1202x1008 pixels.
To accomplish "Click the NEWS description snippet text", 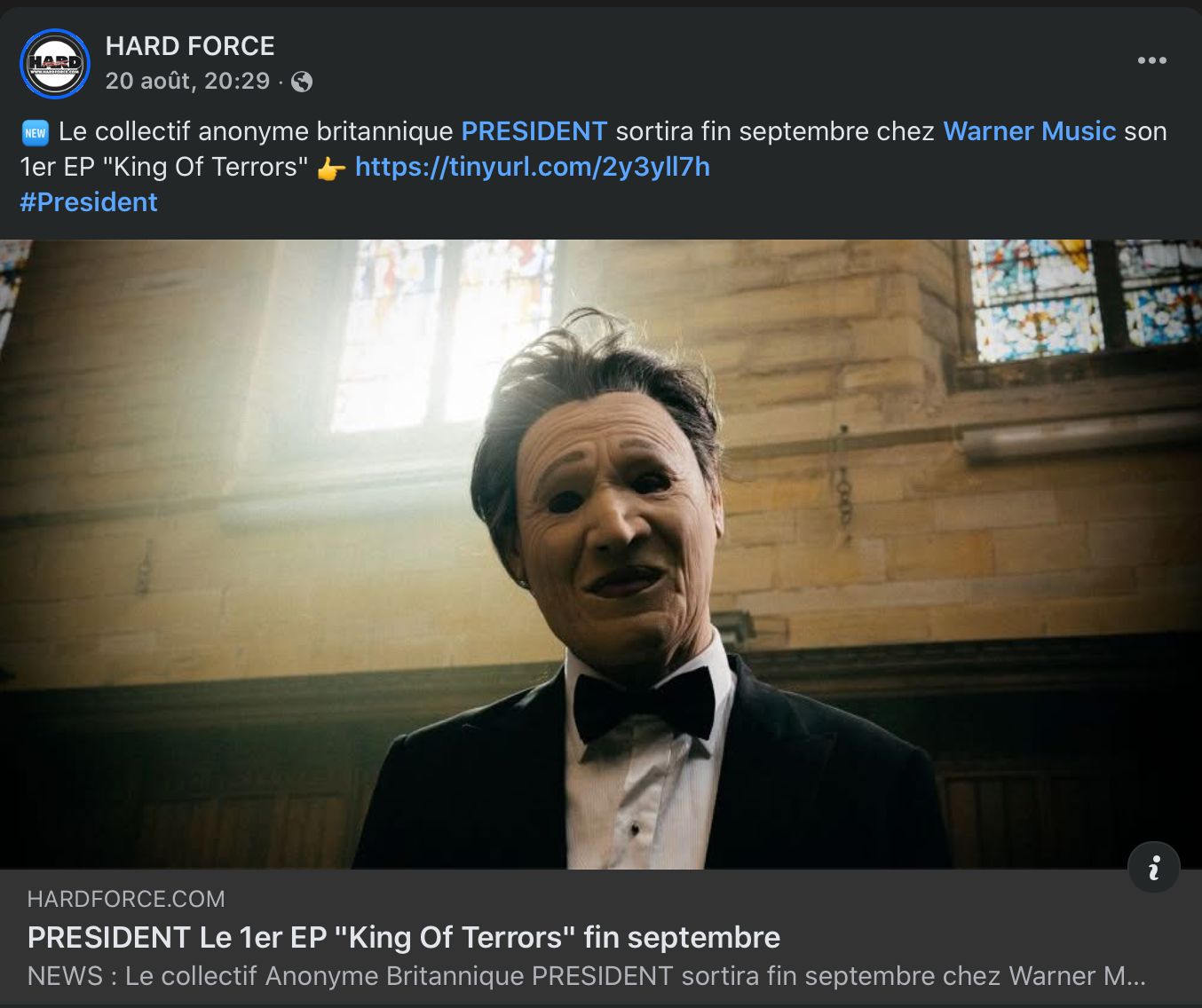I will point(587,976).
